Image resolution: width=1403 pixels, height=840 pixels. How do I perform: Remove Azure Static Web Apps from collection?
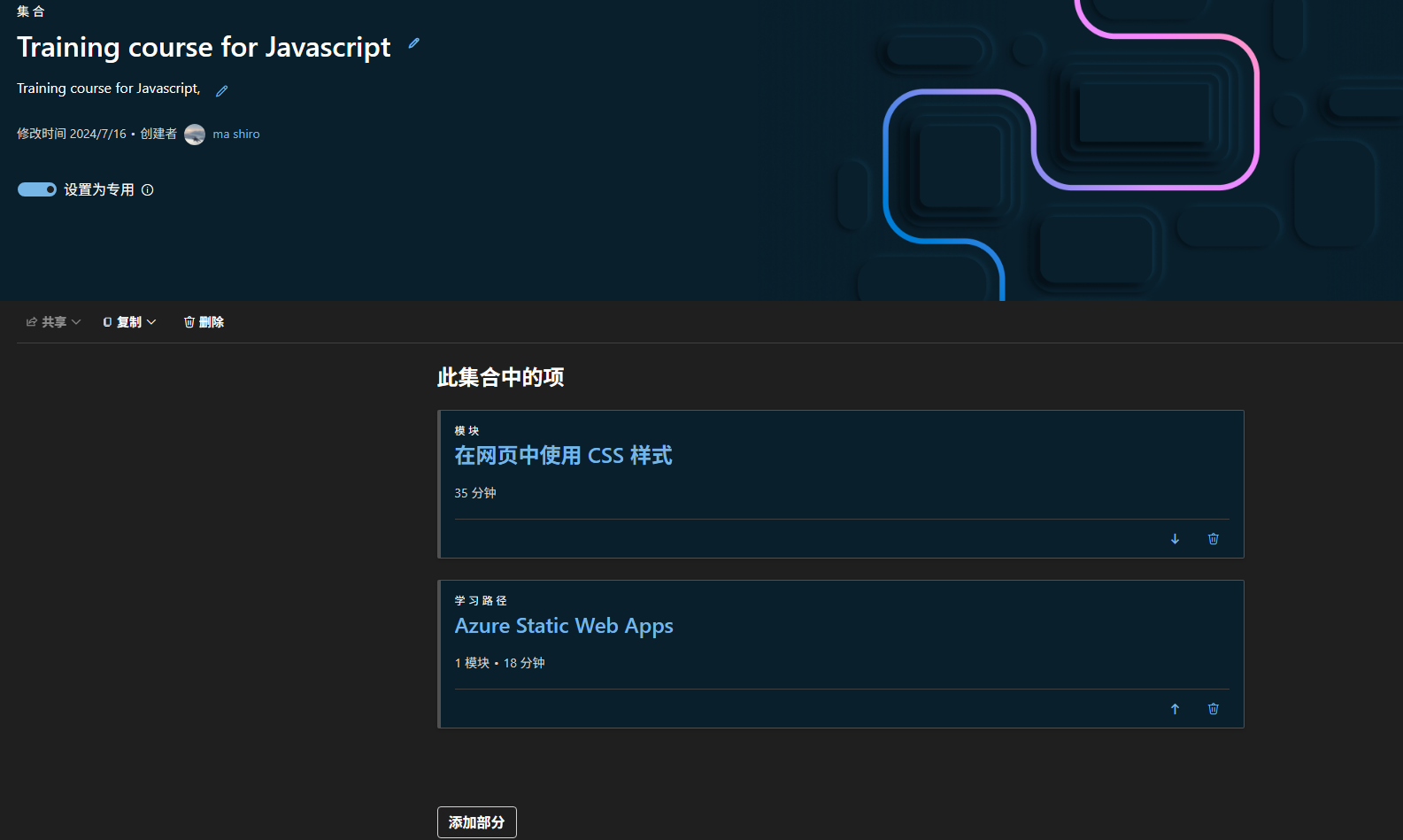point(1214,709)
